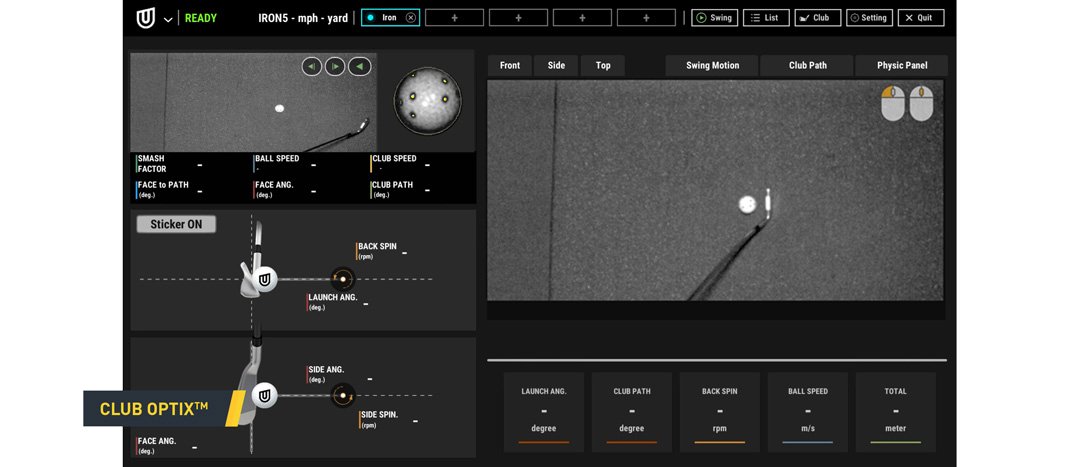Select the scroll-wheel mouse icon in viewer
The height and width of the screenshot is (467, 1080).
click(x=921, y=103)
